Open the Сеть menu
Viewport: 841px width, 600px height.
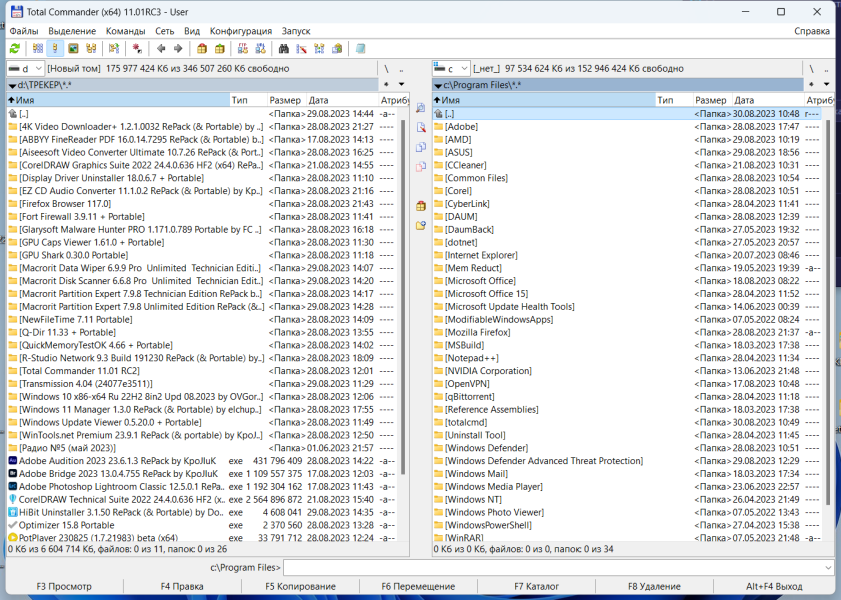point(165,31)
